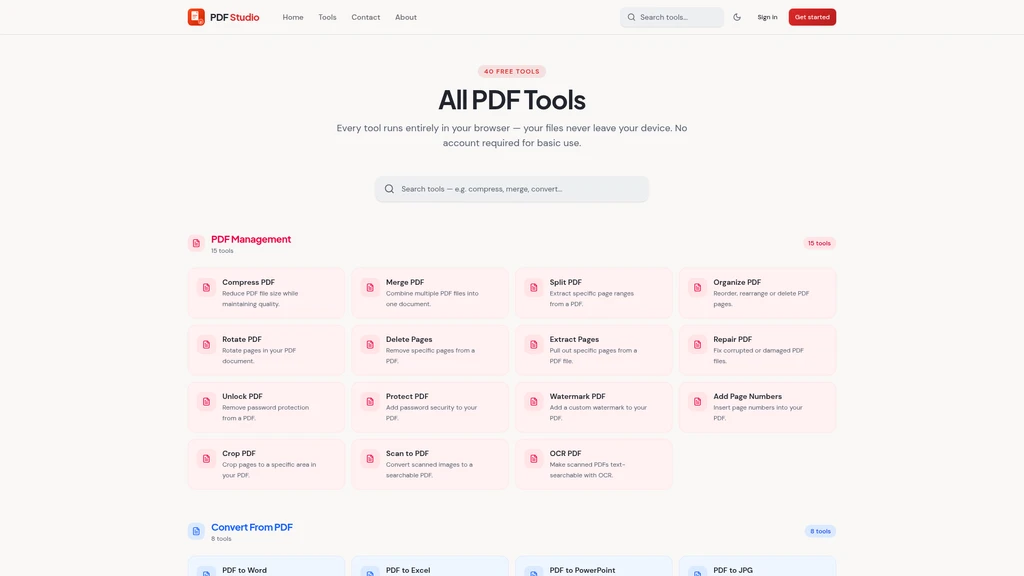The image size is (1024, 576).
Task: Open the Organize PDF tool title
Action: 737,282
